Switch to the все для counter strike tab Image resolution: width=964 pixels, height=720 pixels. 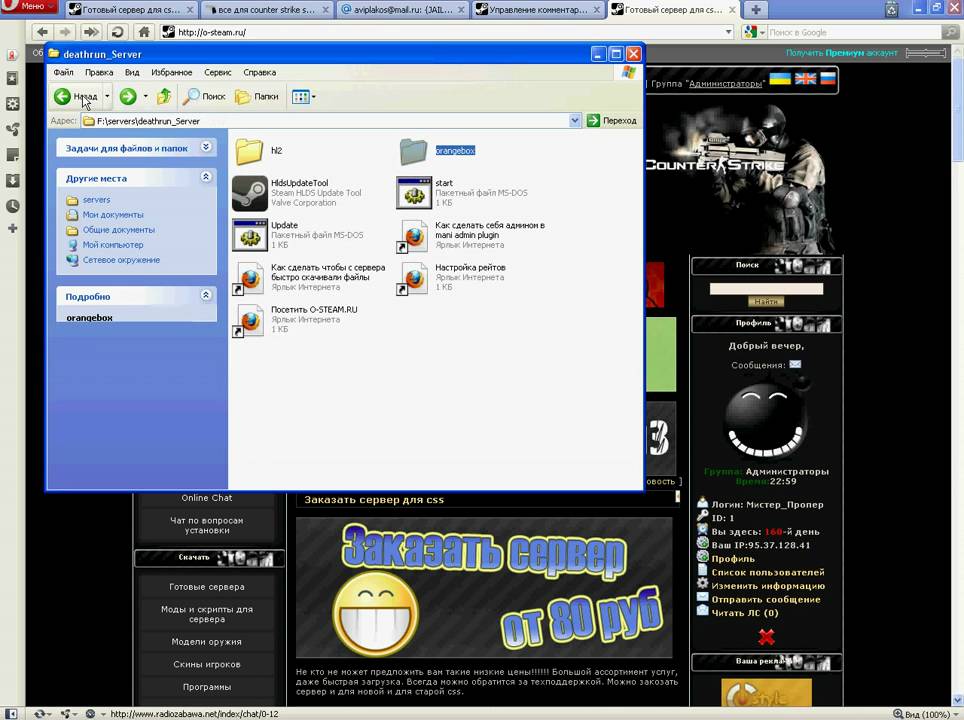tap(266, 10)
